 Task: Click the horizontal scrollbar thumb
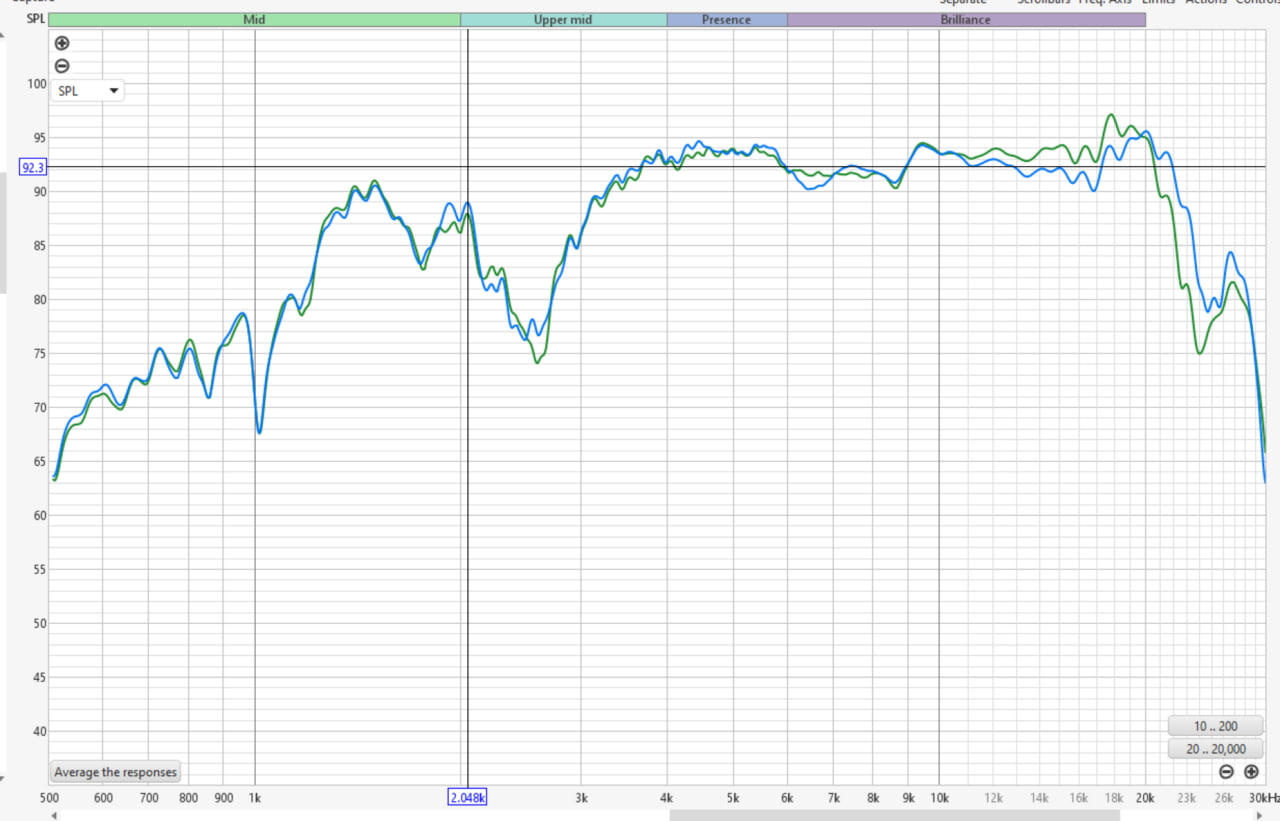pos(895,815)
